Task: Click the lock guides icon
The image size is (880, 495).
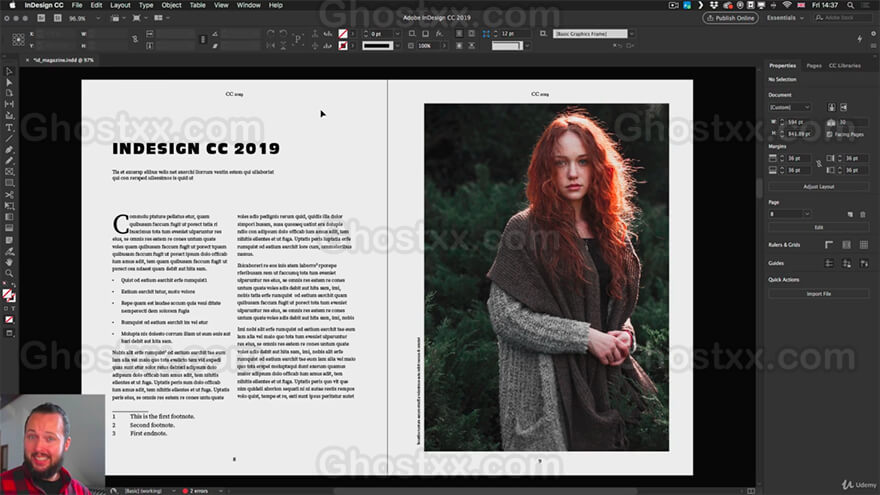Action: click(x=846, y=263)
